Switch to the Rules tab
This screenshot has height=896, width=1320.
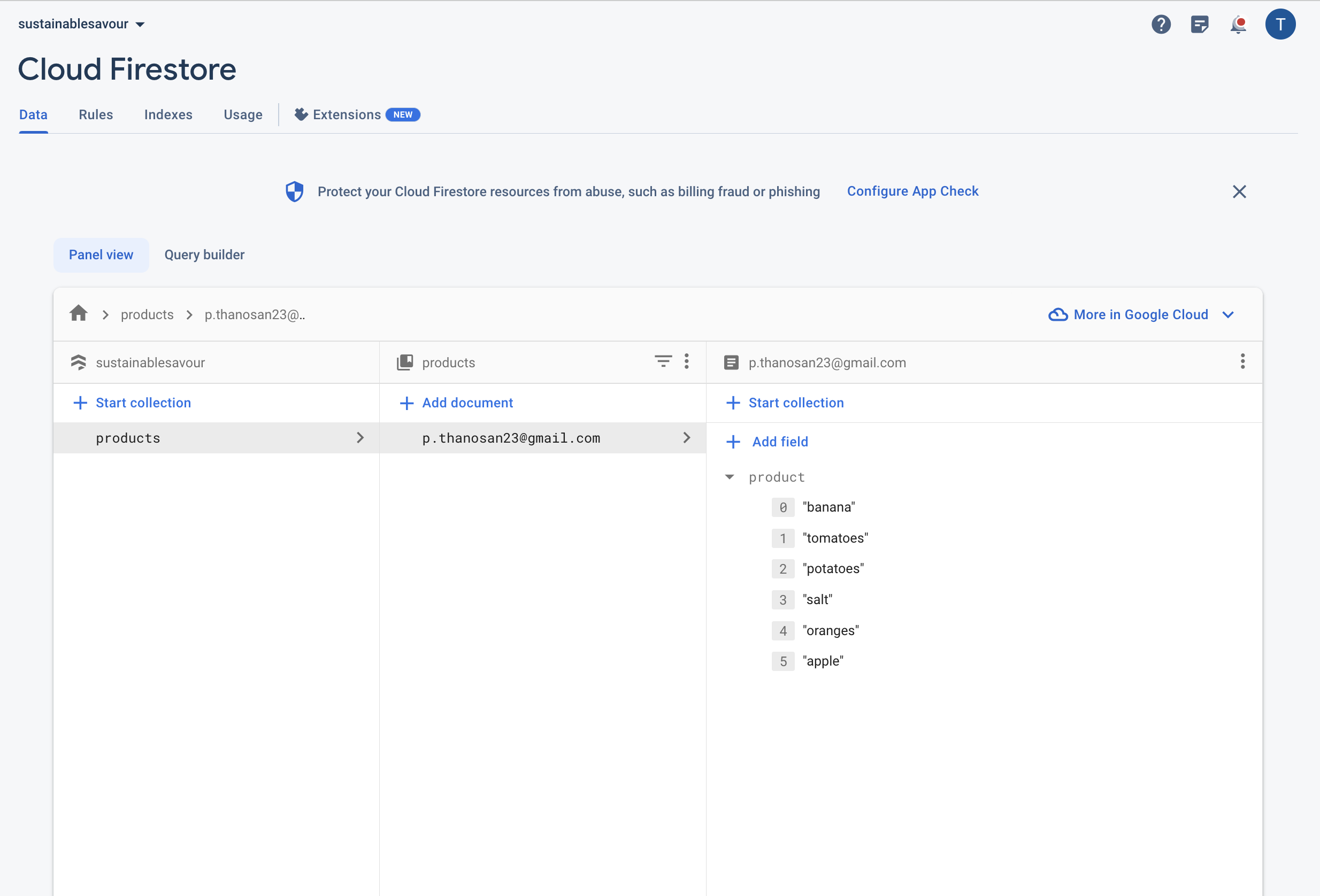pos(95,115)
